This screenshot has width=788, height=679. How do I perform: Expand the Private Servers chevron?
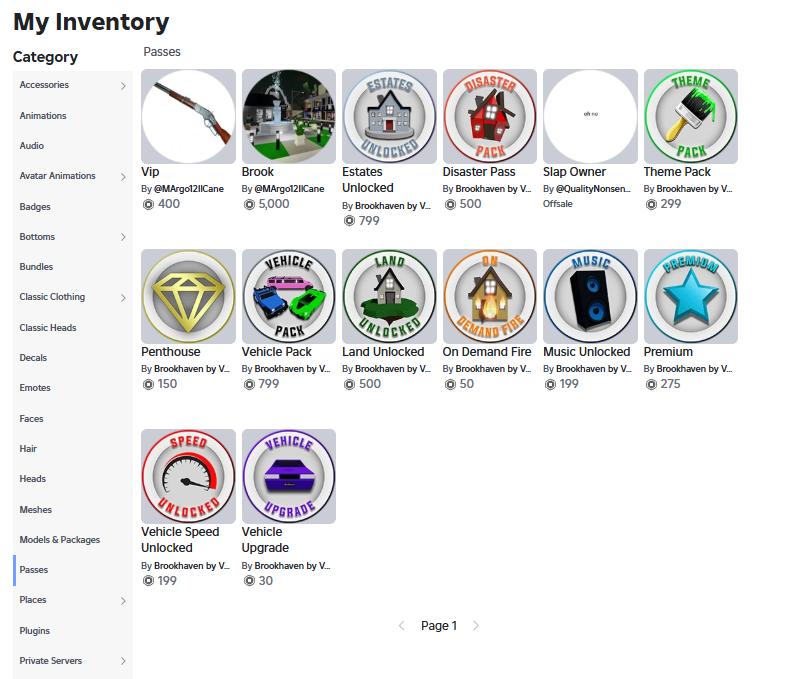click(123, 661)
